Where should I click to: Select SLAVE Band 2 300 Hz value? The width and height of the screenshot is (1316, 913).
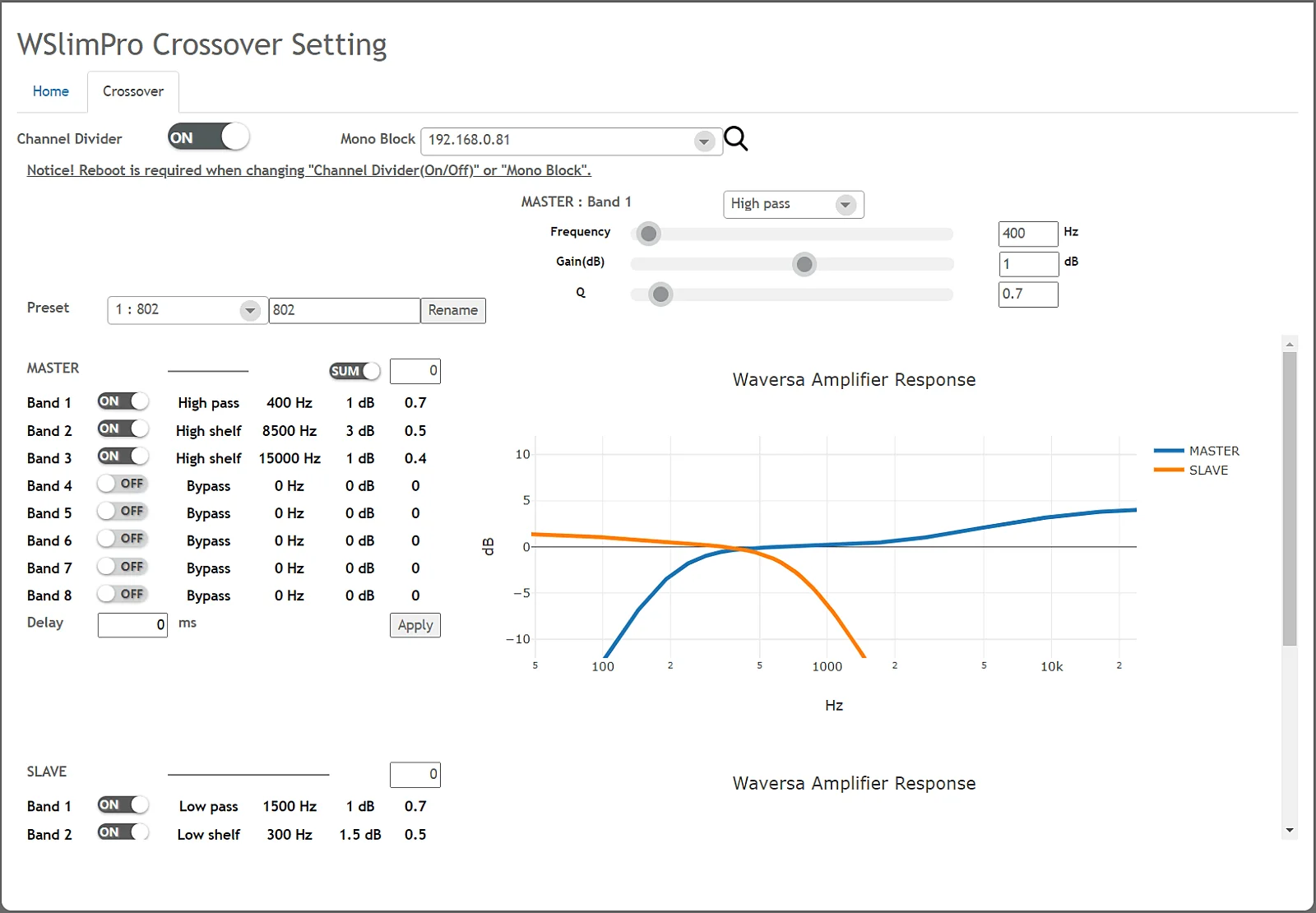(x=290, y=834)
